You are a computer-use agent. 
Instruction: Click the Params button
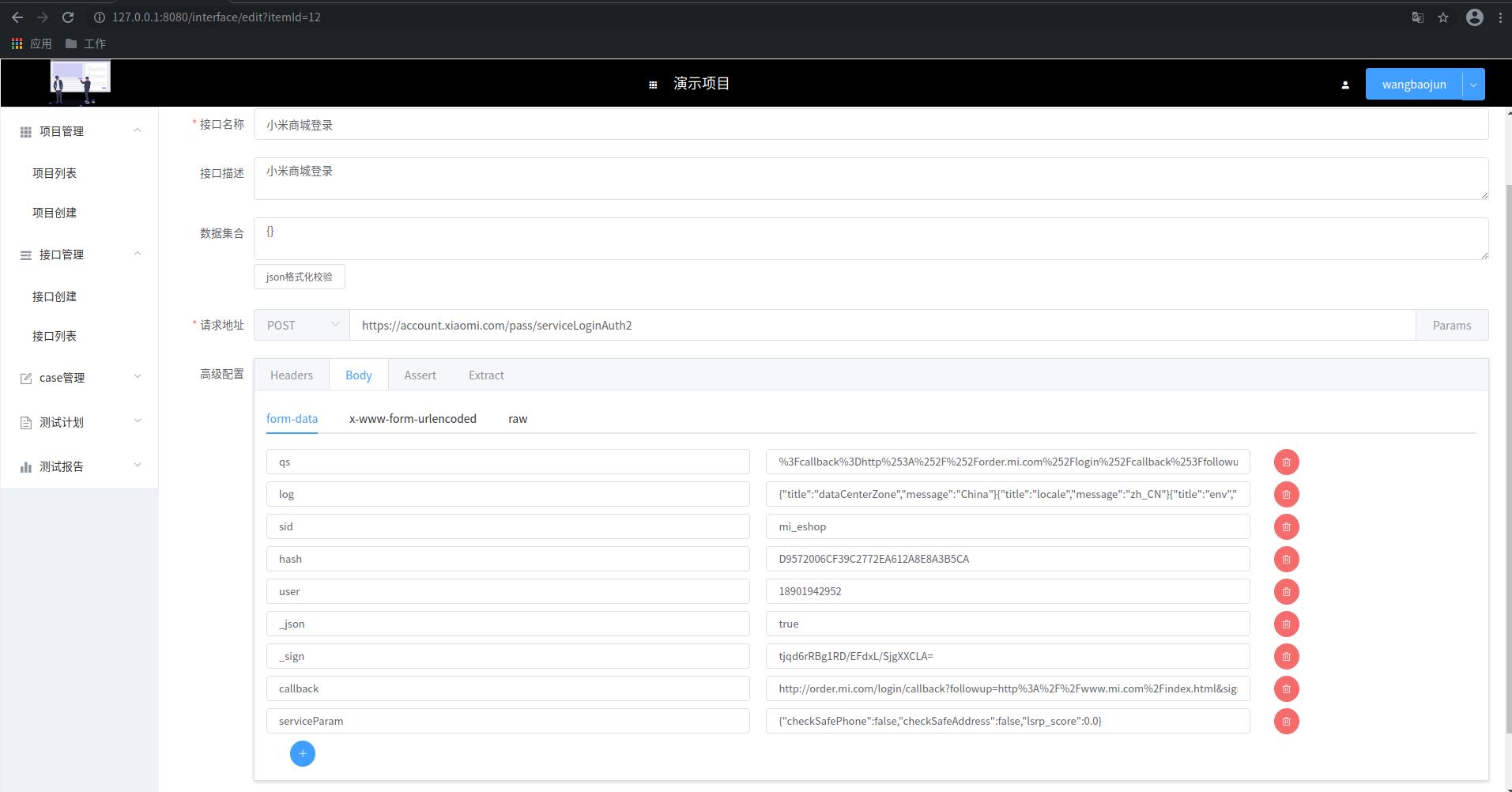(1452, 325)
